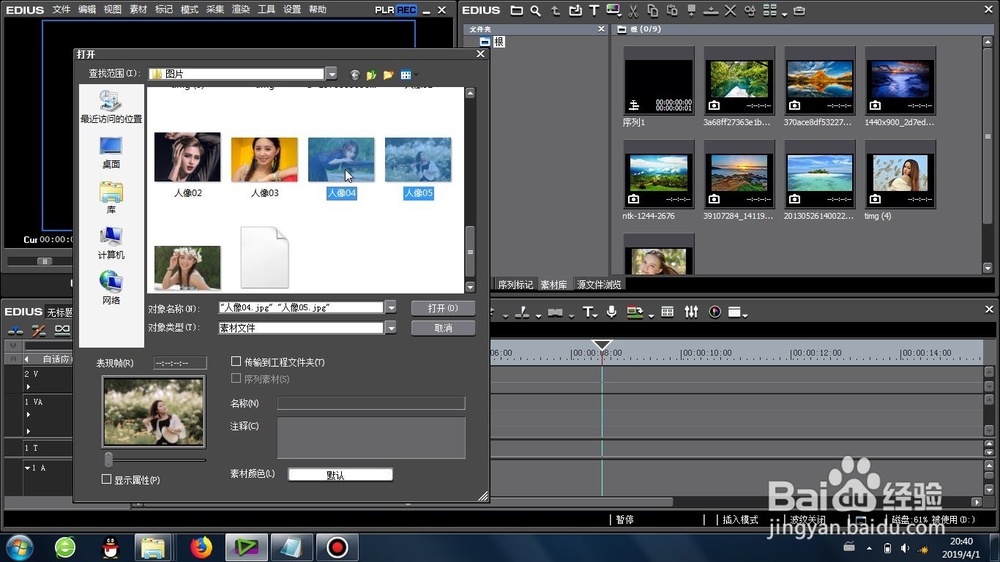Click the search magnifier in bin toolbar
The width and height of the screenshot is (1000, 562).
pyautogui.click(x=536, y=10)
